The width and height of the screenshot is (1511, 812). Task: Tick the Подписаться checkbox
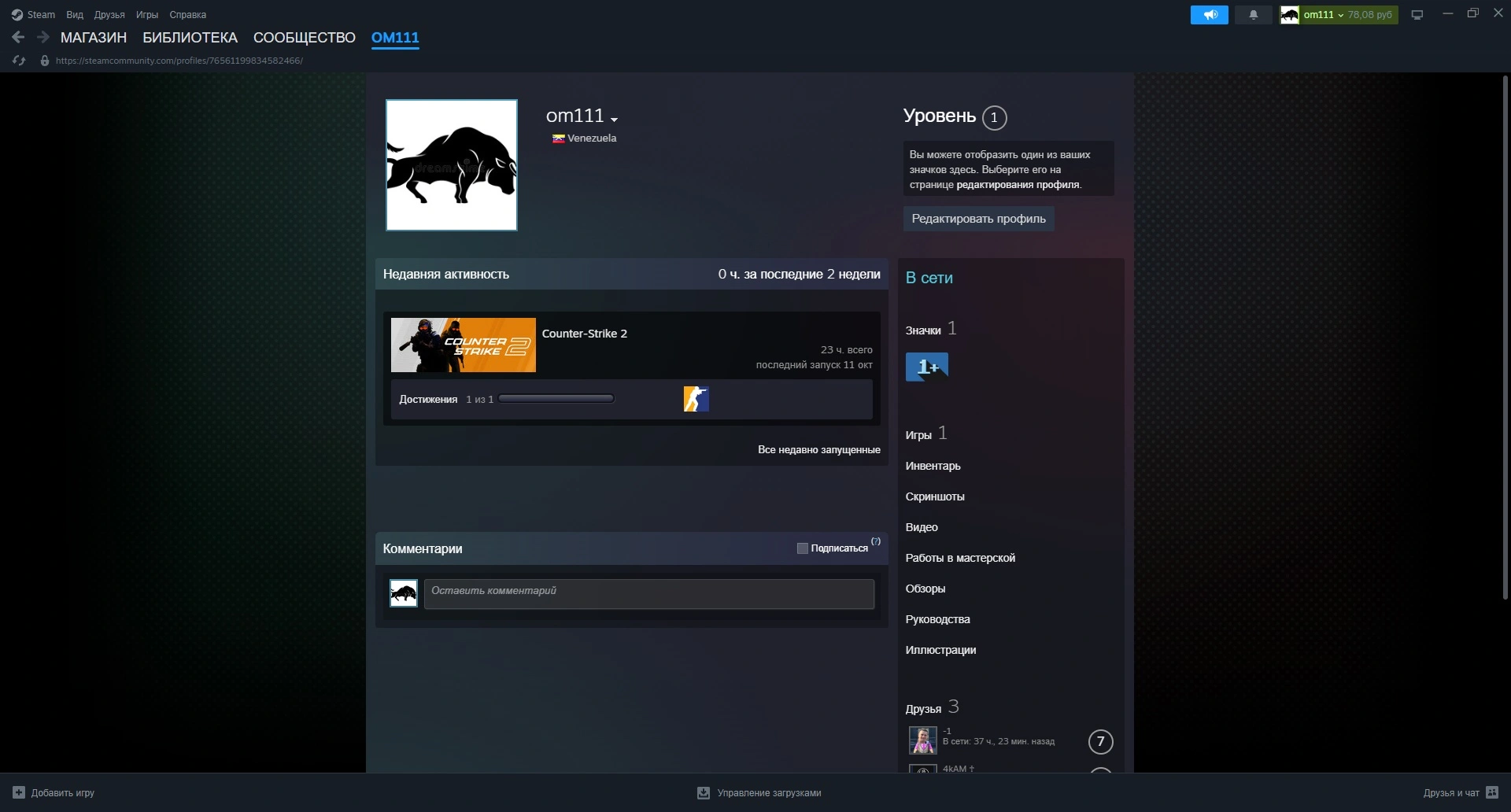[x=803, y=548]
